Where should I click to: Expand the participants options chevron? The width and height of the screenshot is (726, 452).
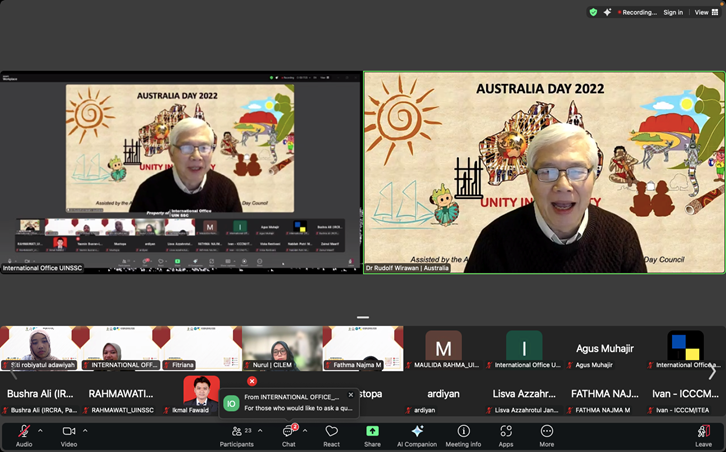tap(260, 431)
